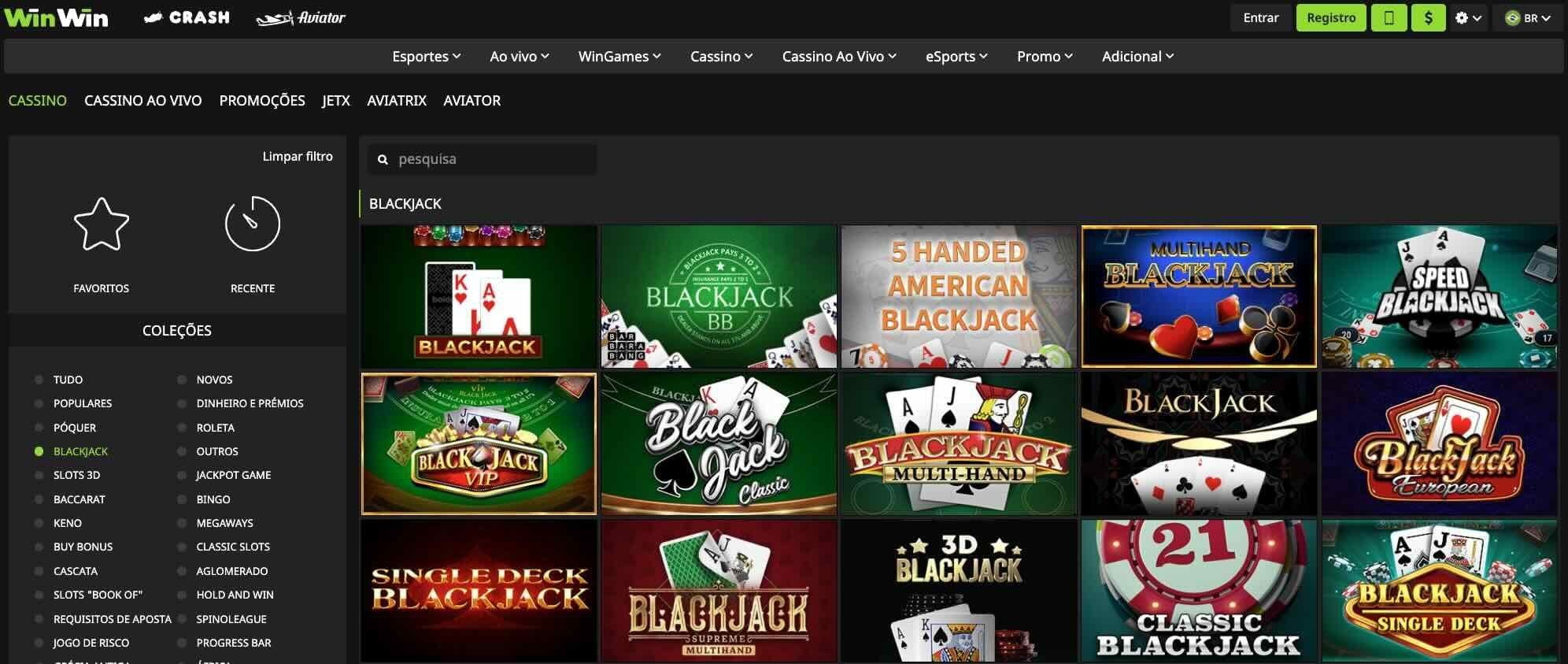Viewport: 1568px width, 664px height.
Task: Open the PROMOÇÕES tab
Action: coord(262,100)
